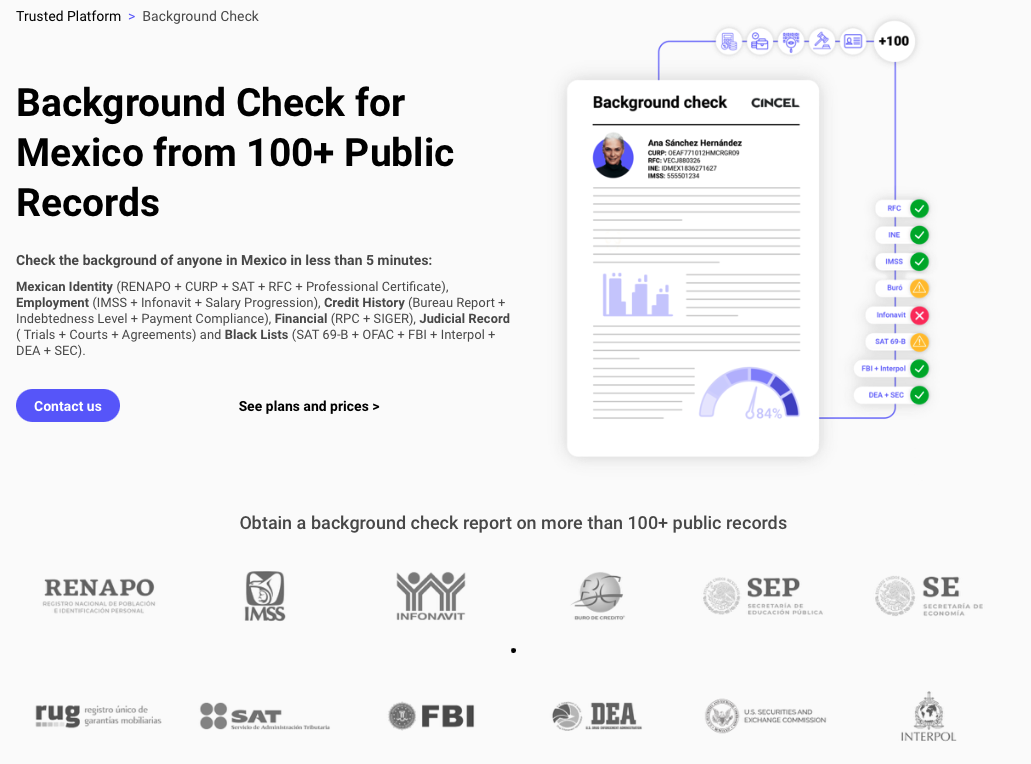Open the DEA + SEC status entry

885,394
